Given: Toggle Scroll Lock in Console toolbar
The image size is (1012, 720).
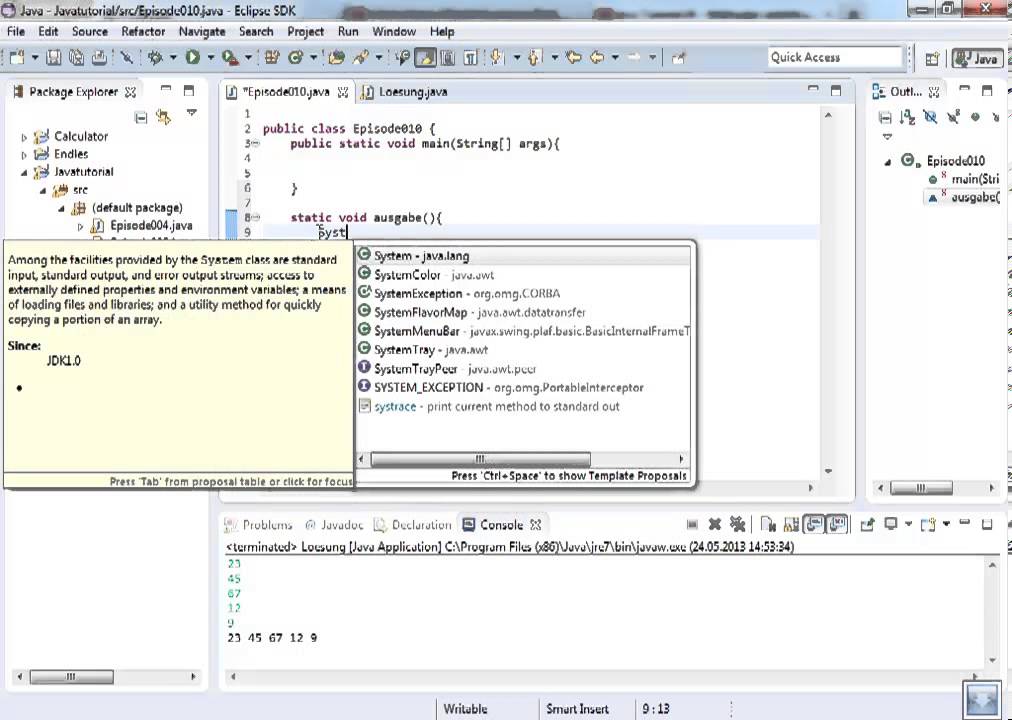Looking at the screenshot, I should pyautogui.click(x=791, y=525).
